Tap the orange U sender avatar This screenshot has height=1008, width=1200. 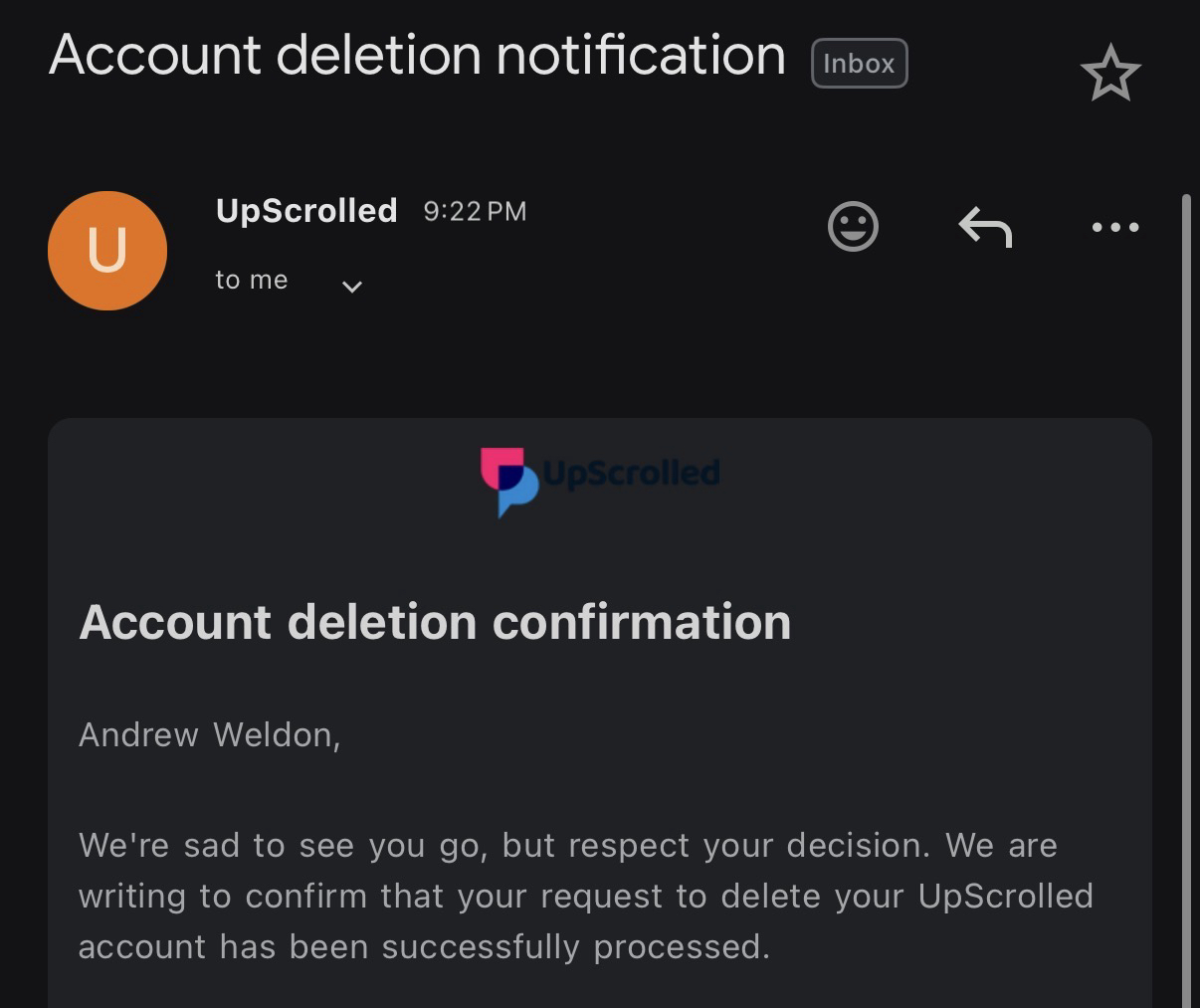107,250
